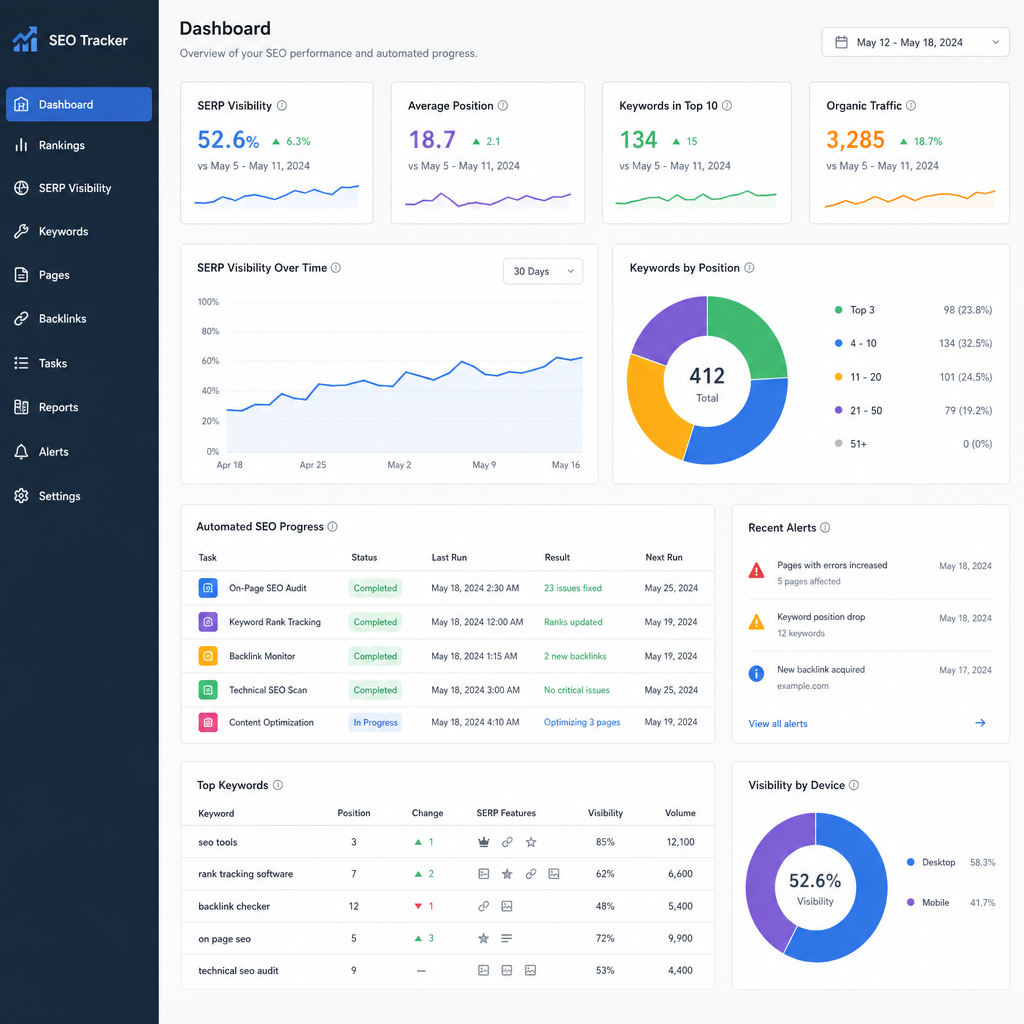Click the arrow next to View all alerts

click(x=980, y=723)
